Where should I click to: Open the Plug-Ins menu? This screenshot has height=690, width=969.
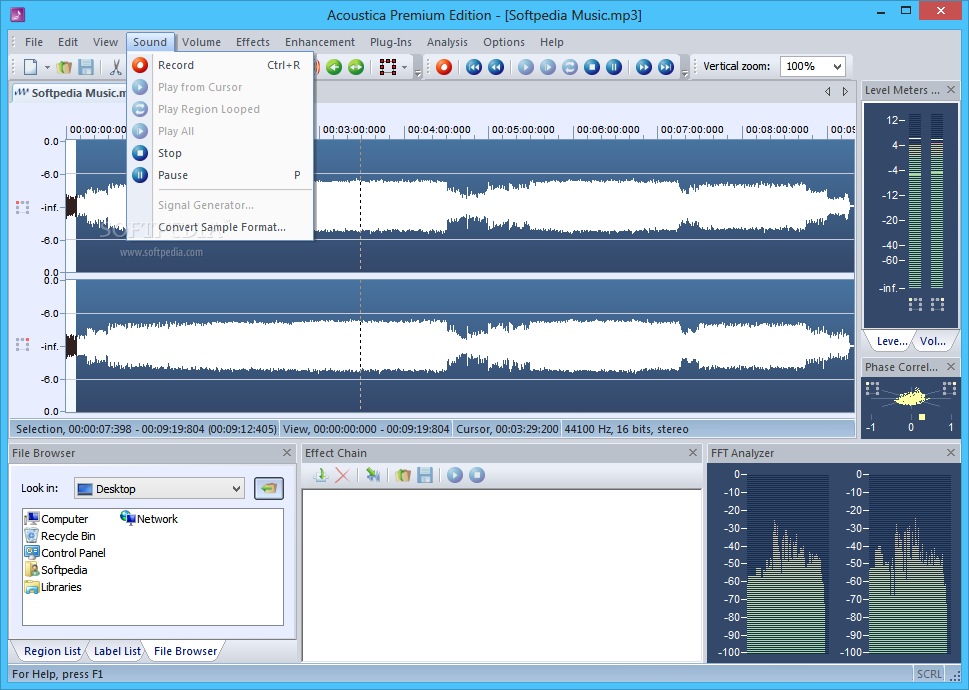pyautogui.click(x=391, y=42)
